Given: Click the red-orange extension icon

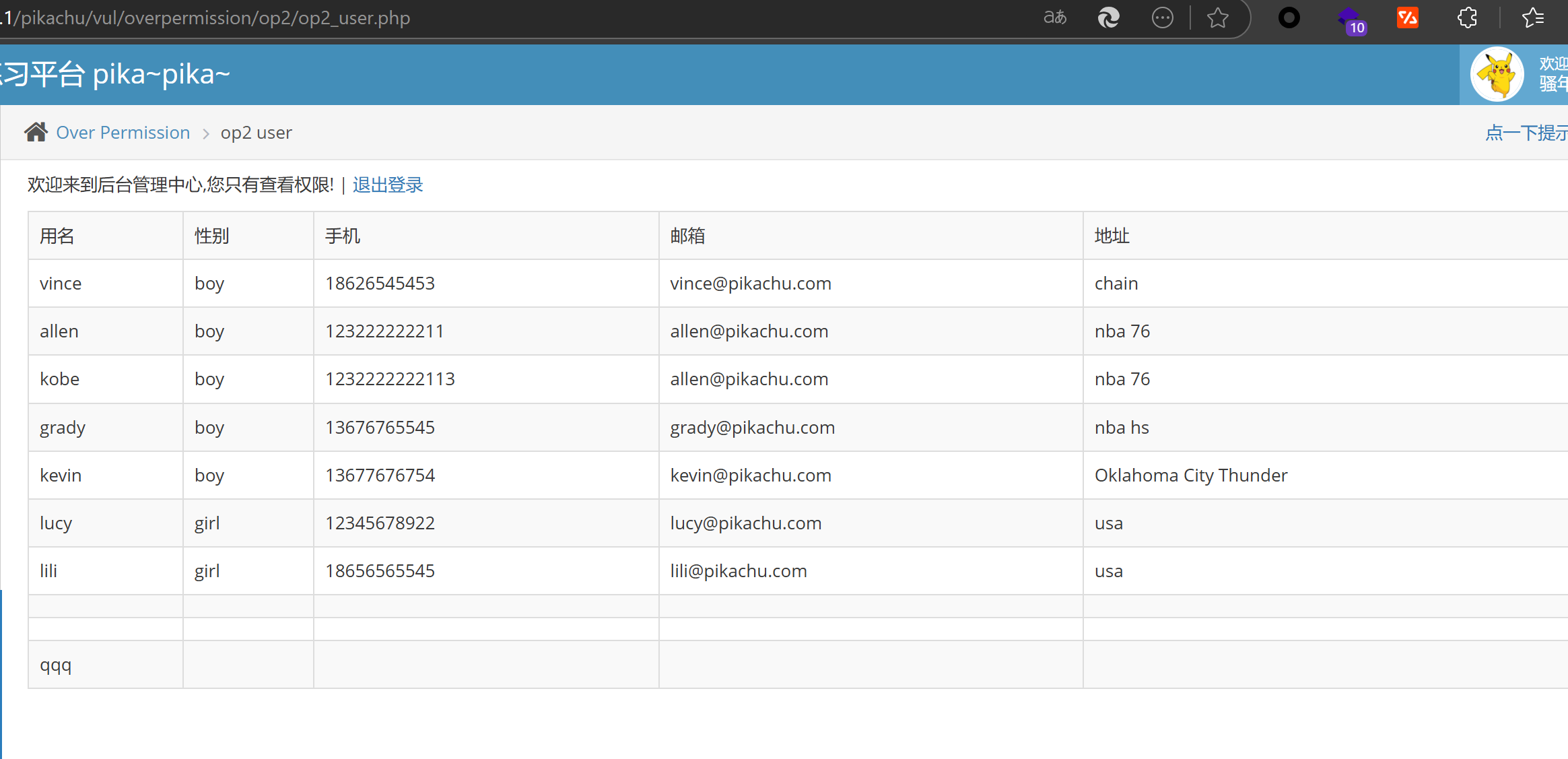Looking at the screenshot, I should (x=1408, y=18).
